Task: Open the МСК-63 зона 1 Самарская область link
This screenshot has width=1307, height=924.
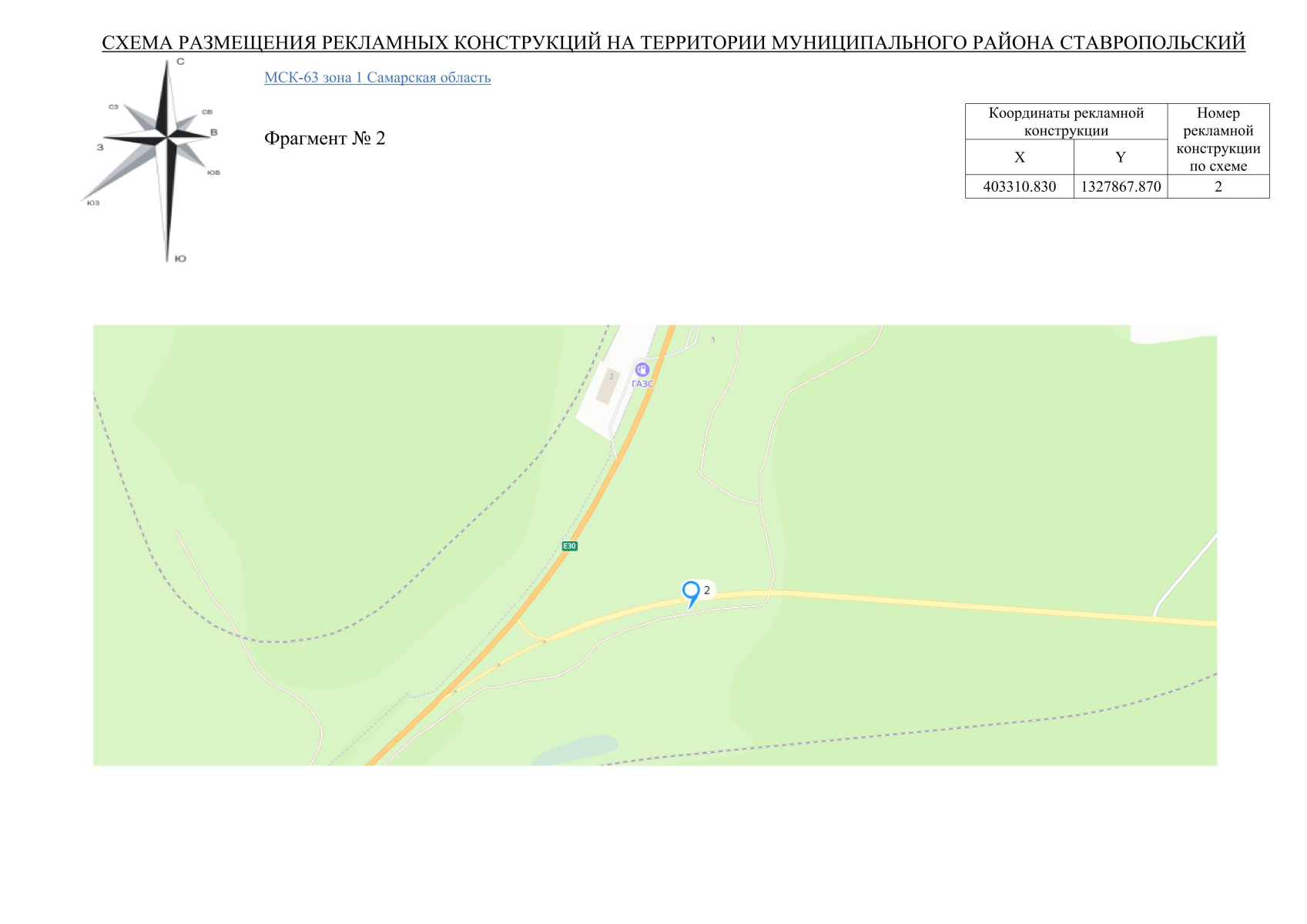Action: click(377, 77)
